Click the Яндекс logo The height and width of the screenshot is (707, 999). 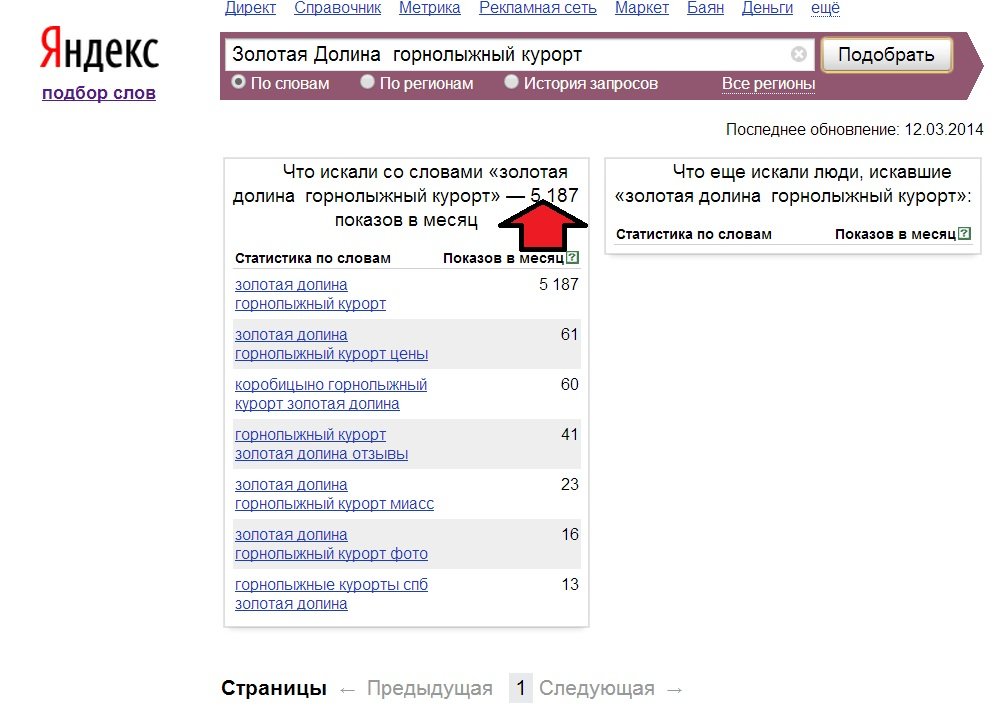pos(99,48)
